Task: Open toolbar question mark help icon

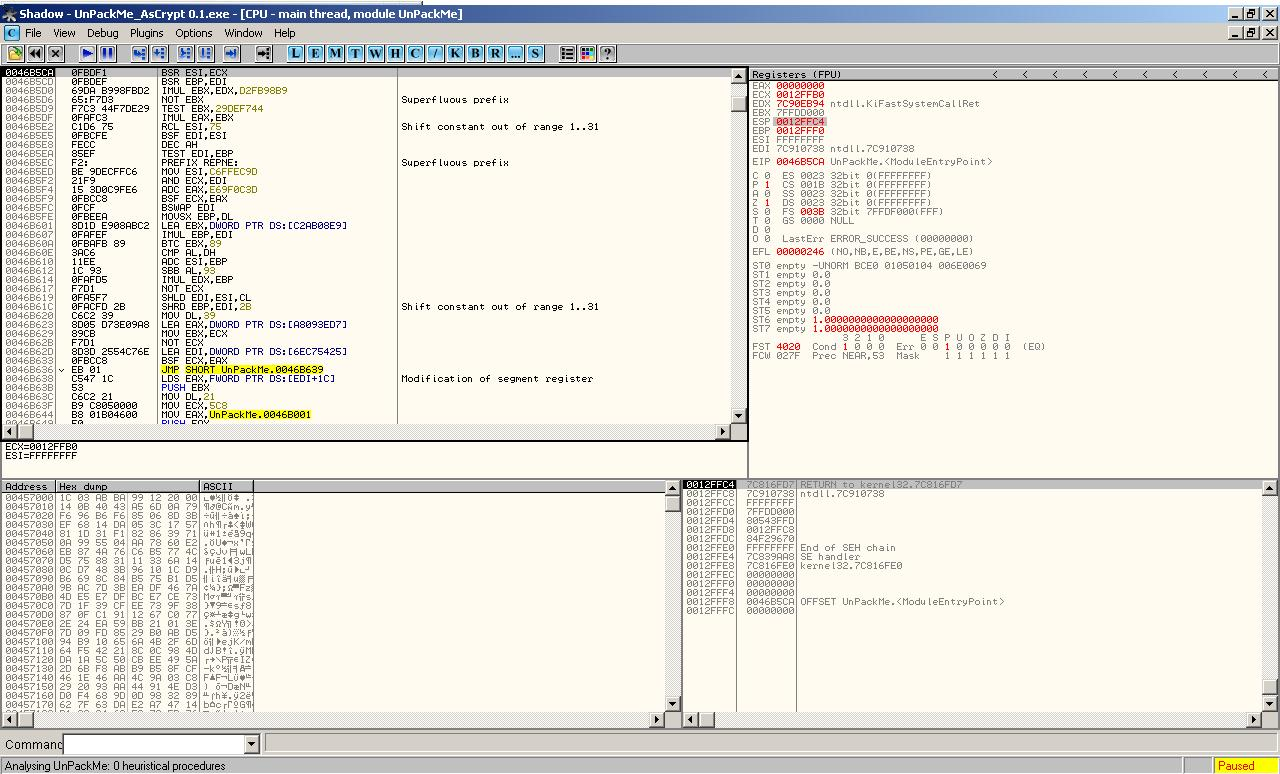Action: pyautogui.click(x=607, y=53)
